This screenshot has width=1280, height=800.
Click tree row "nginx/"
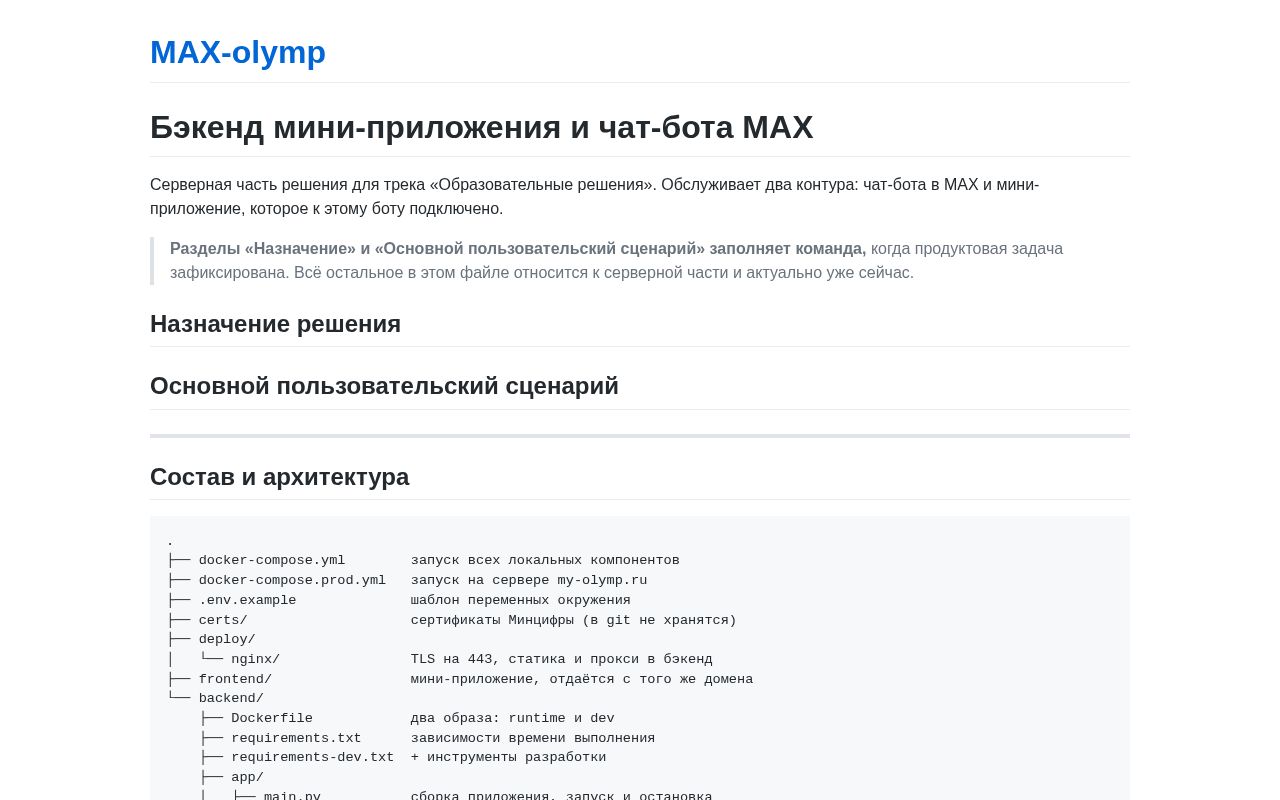tap(255, 659)
